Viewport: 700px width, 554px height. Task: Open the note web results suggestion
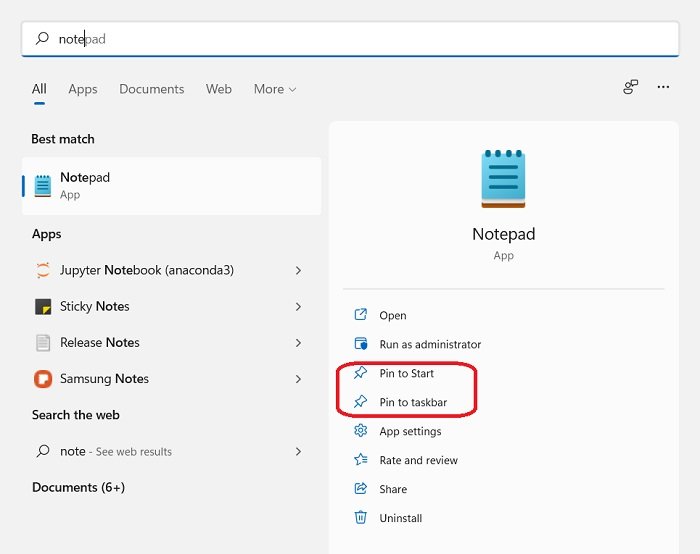click(115, 451)
